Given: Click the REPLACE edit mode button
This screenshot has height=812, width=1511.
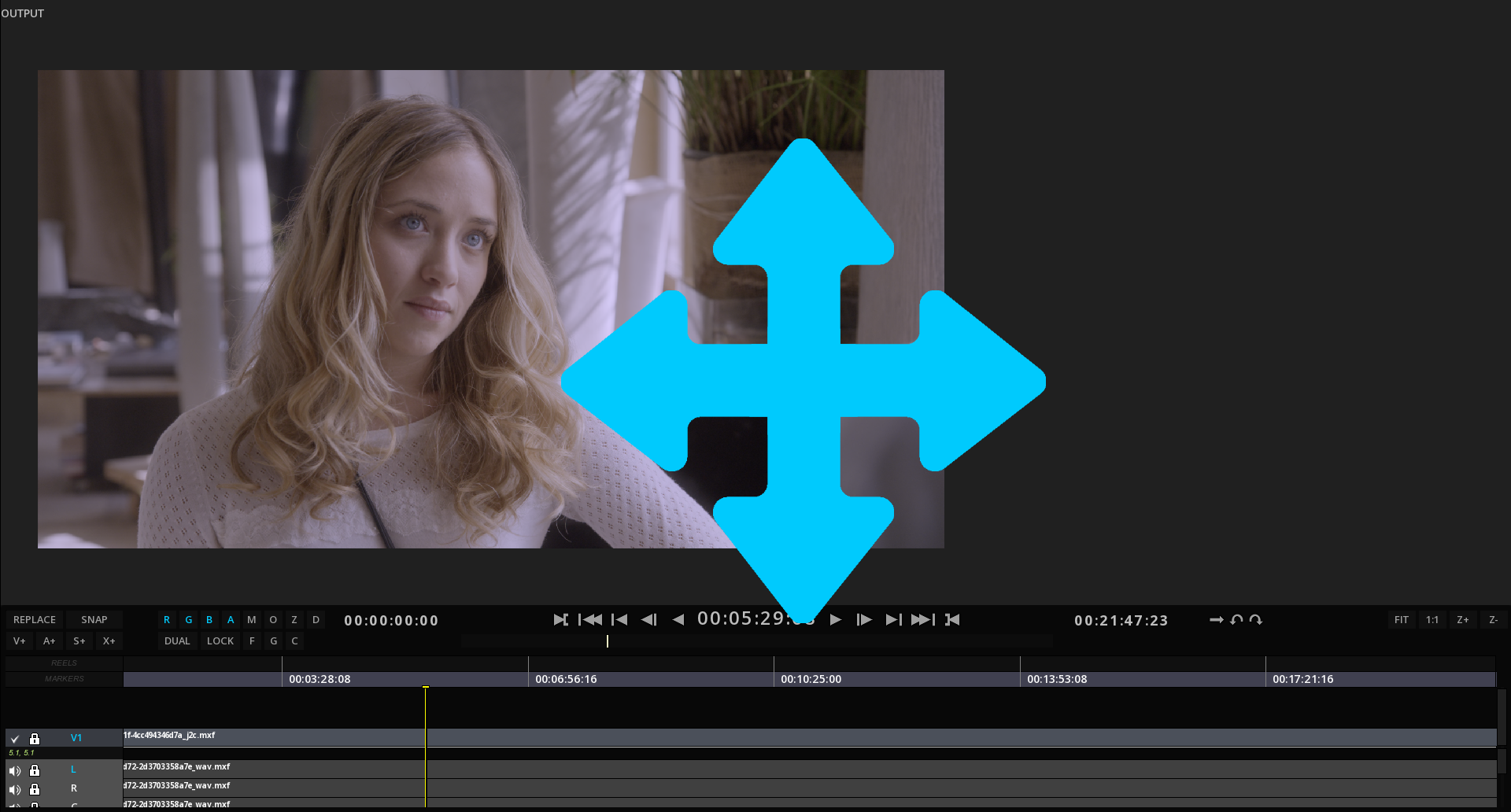Looking at the screenshot, I should click(x=35, y=620).
